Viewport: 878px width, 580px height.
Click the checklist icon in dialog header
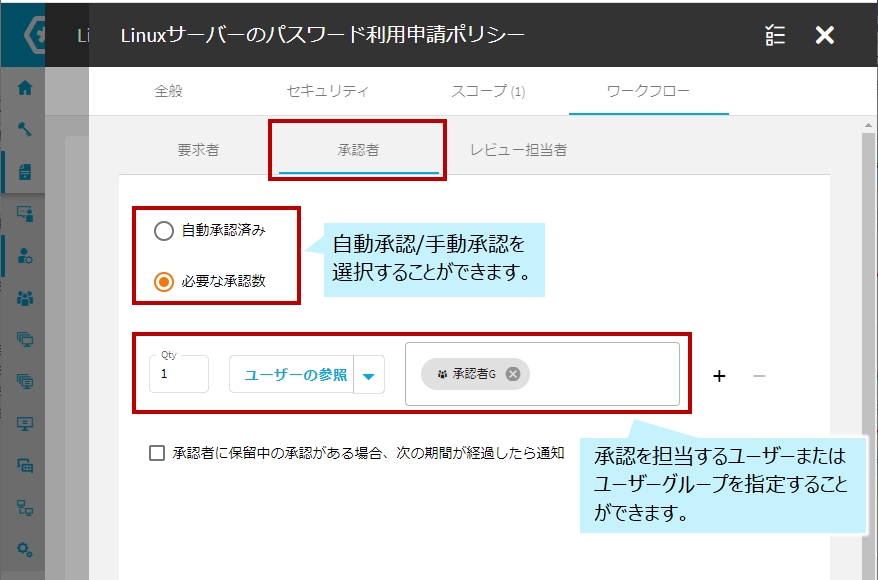775,35
